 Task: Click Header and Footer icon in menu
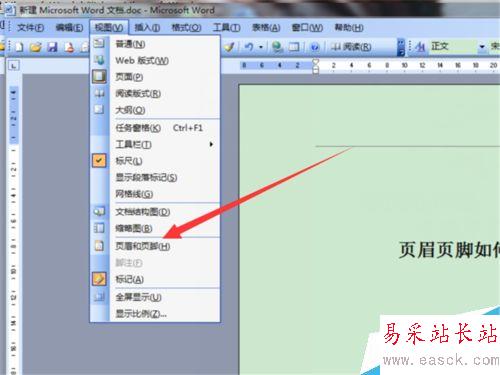coord(99,246)
